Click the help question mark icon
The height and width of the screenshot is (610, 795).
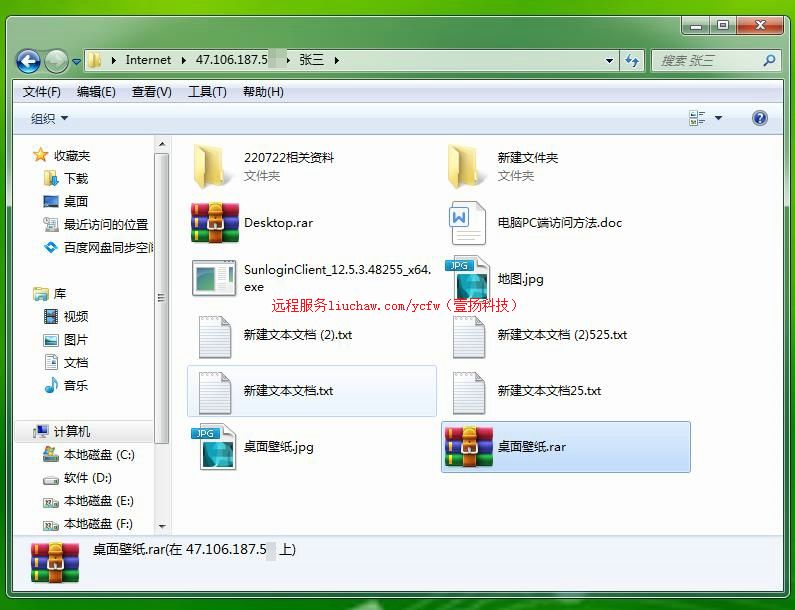759,118
